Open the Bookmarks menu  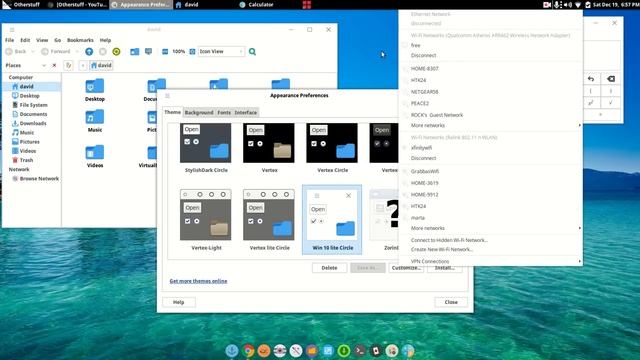point(80,40)
